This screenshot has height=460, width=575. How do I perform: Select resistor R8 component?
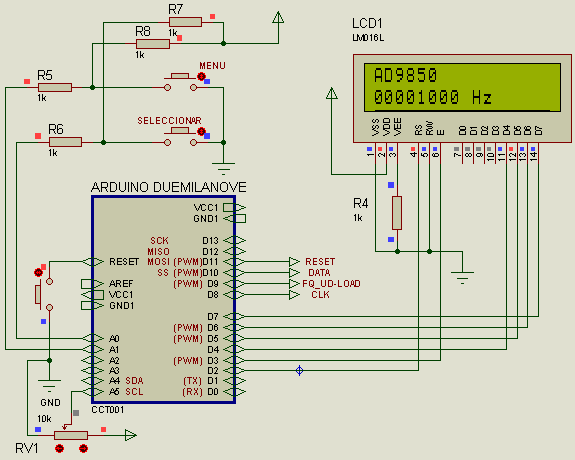coord(153,44)
